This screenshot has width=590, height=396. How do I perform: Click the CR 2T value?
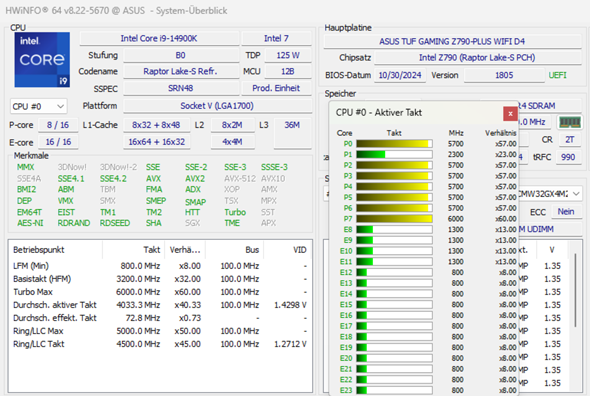pos(570,140)
